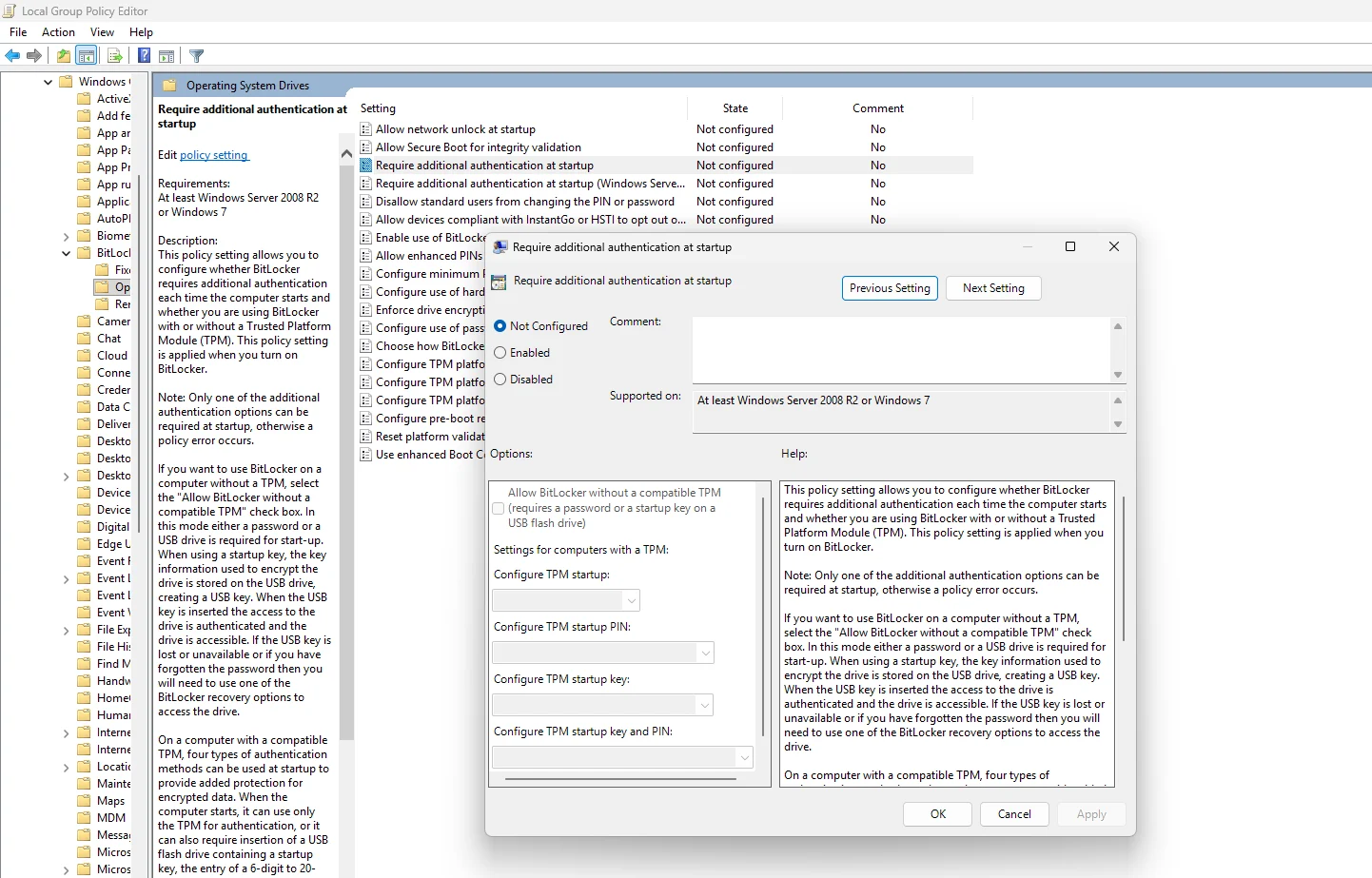Click the icon beside Configure pre-boot recovery message
The height and width of the screenshot is (878, 1372).
point(366,419)
